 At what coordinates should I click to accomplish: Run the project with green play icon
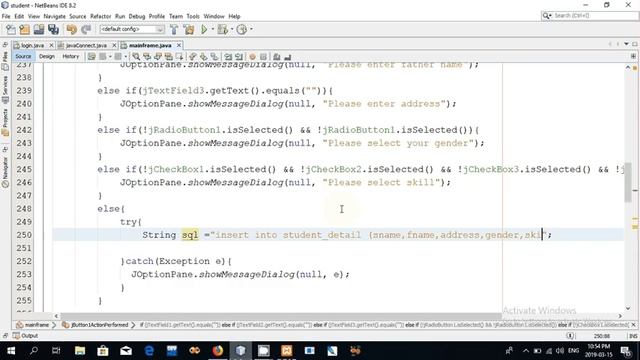(204, 29)
